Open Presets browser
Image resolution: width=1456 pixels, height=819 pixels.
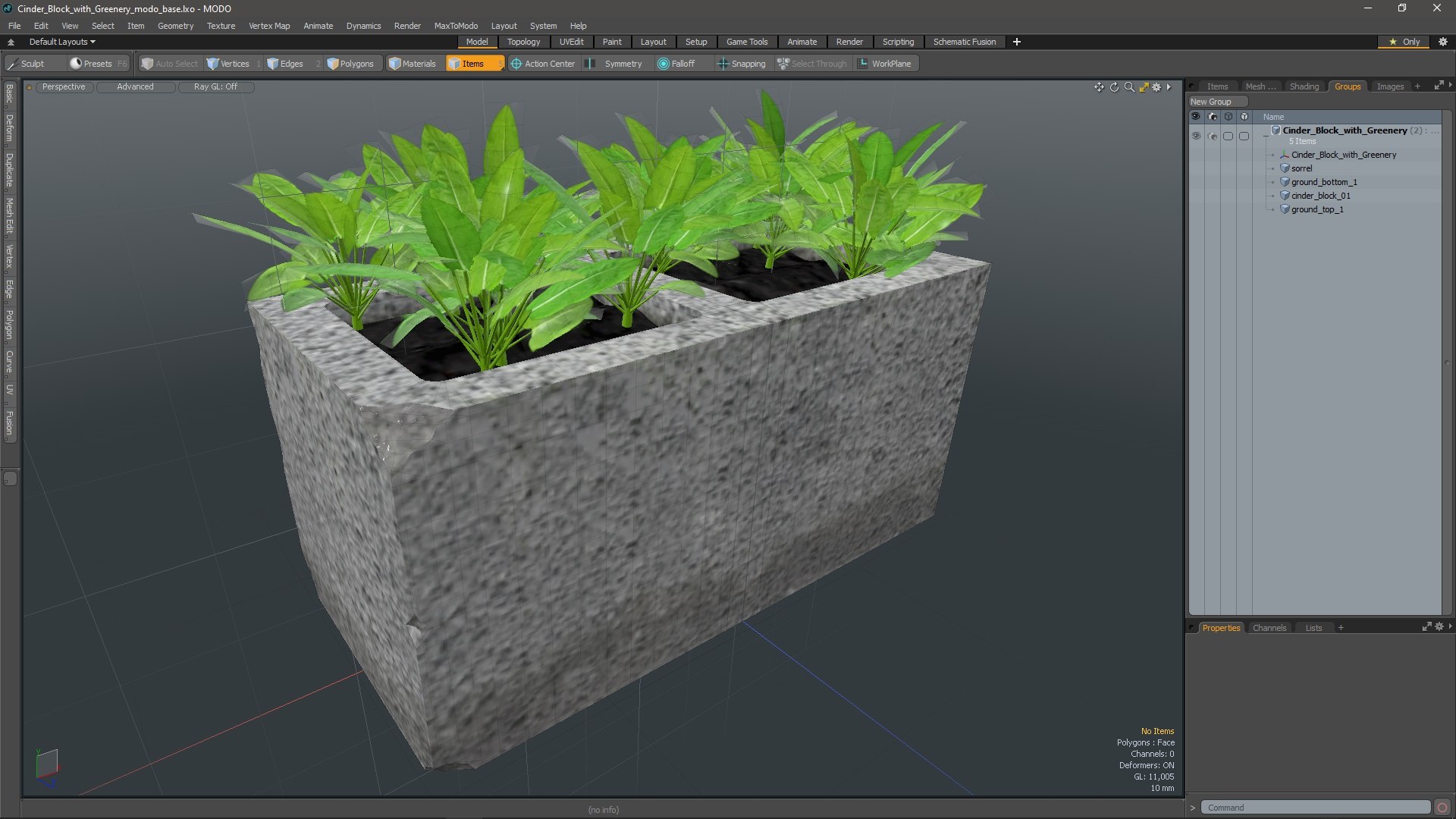(97, 64)
